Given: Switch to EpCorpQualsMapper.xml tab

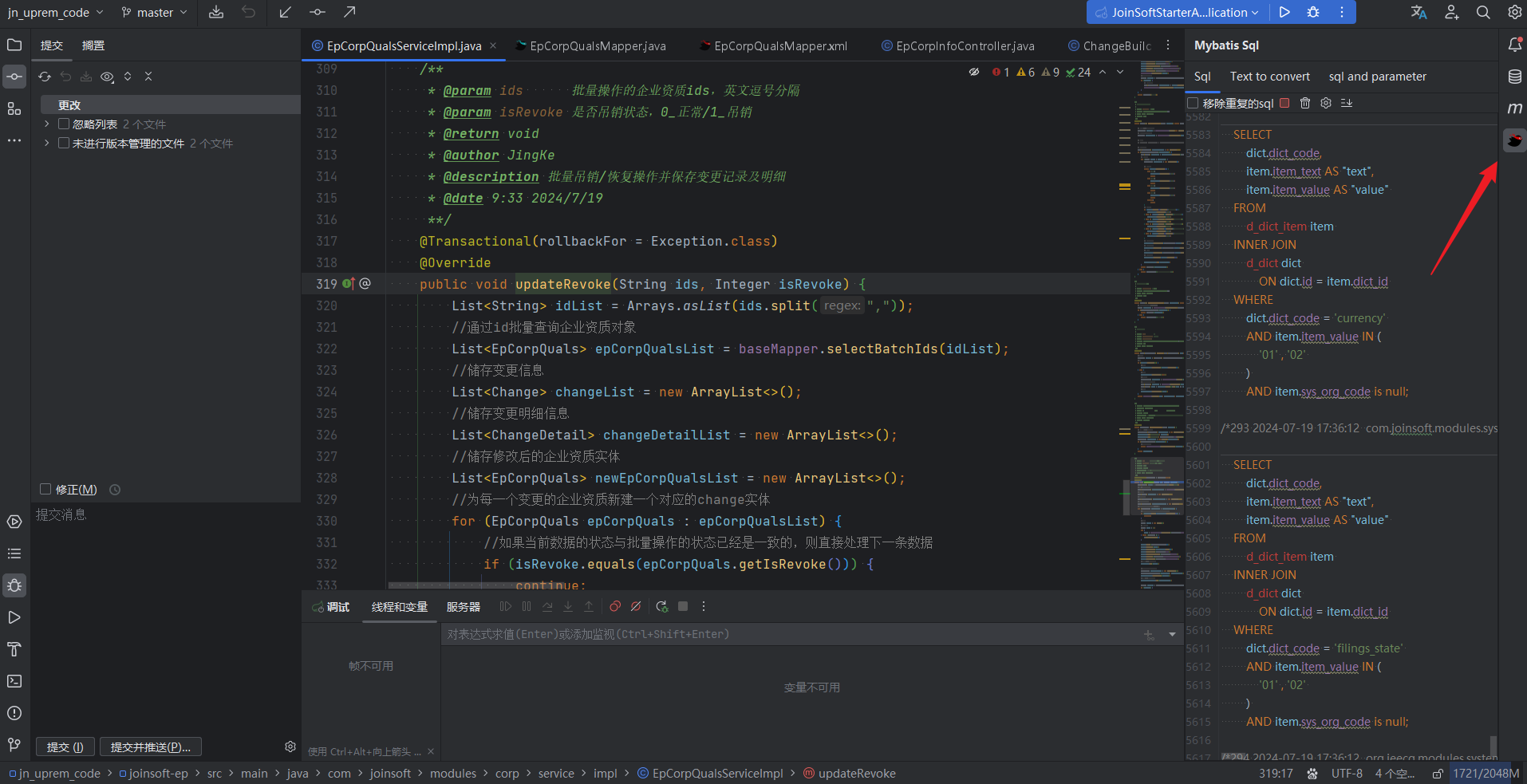Looking at the screenshot, I should coord(779,46).
